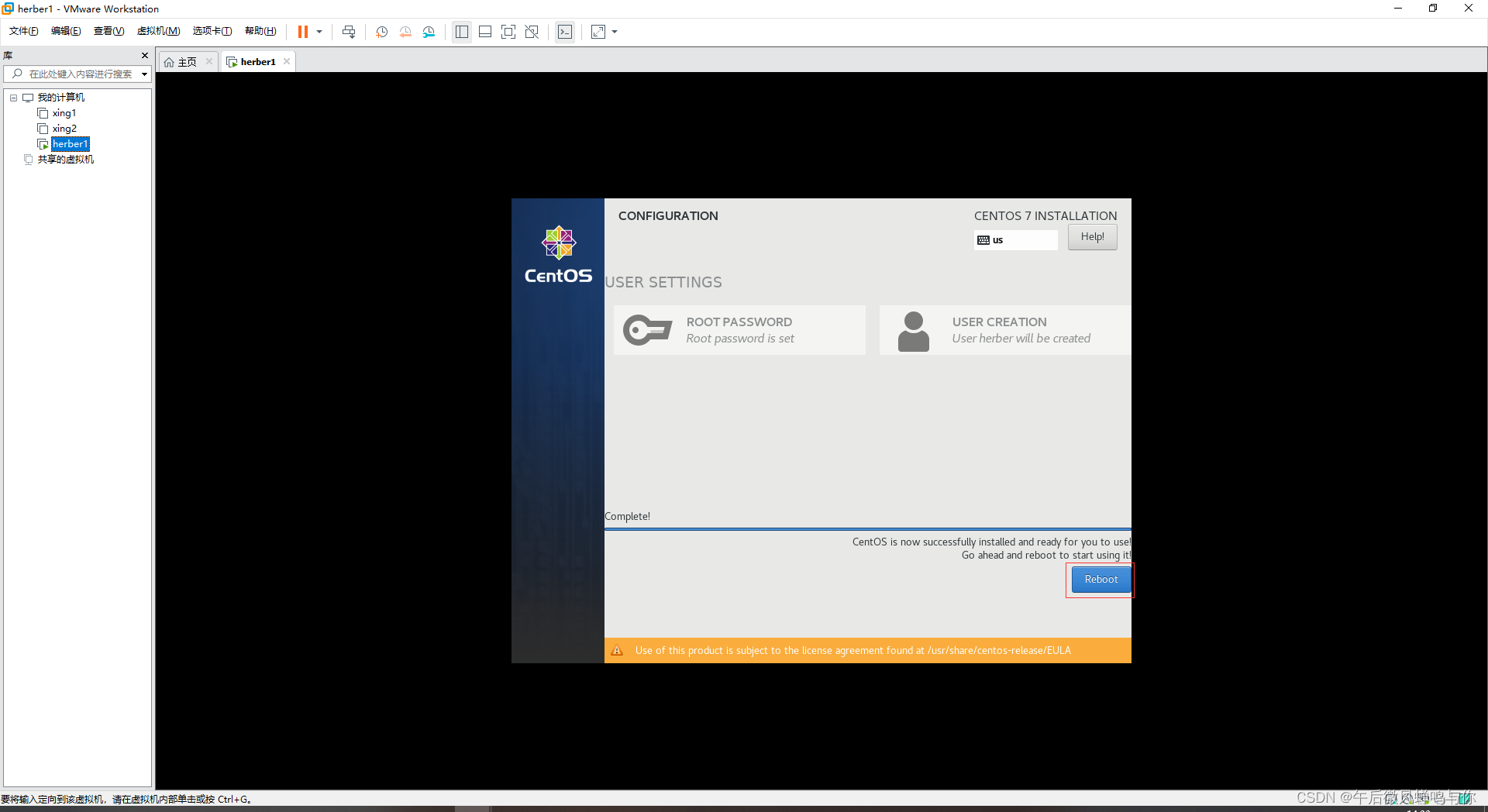Click the VMware Workstation title bar icon
Image resolution: width=1488 pixels, height=812 pixels.
tap(8, 9)
